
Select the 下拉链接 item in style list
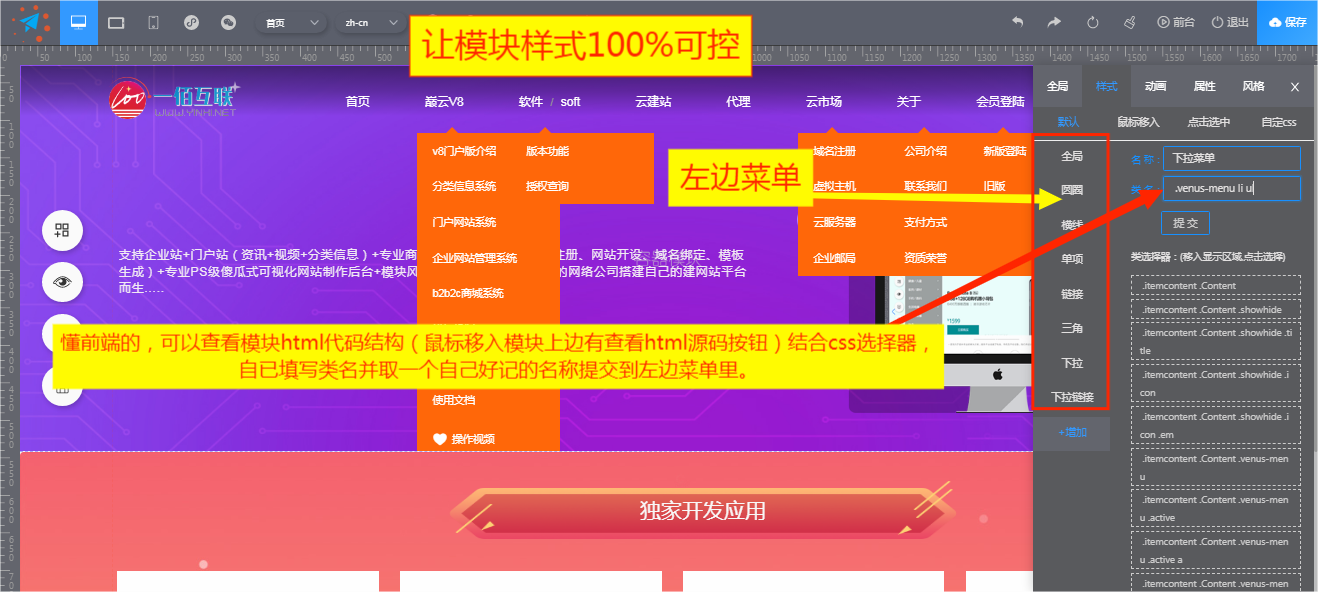pyautogui.click(x=1072, y=398)
